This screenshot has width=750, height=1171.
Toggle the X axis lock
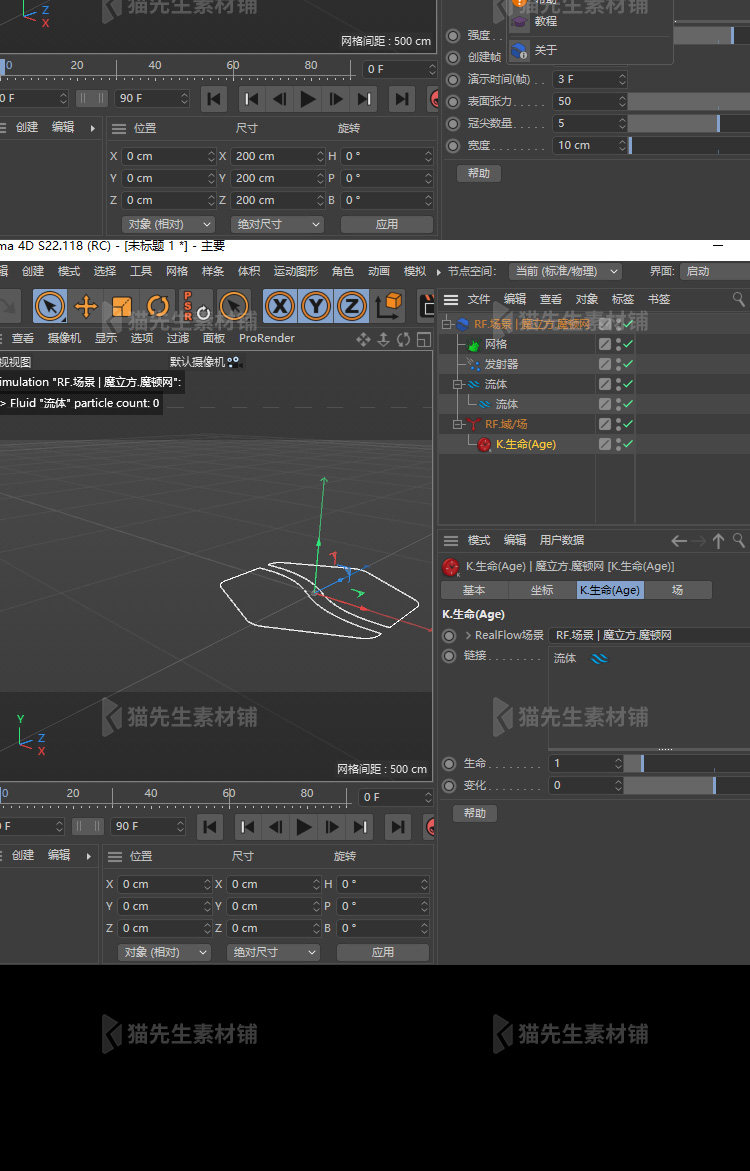click(280, 306)
